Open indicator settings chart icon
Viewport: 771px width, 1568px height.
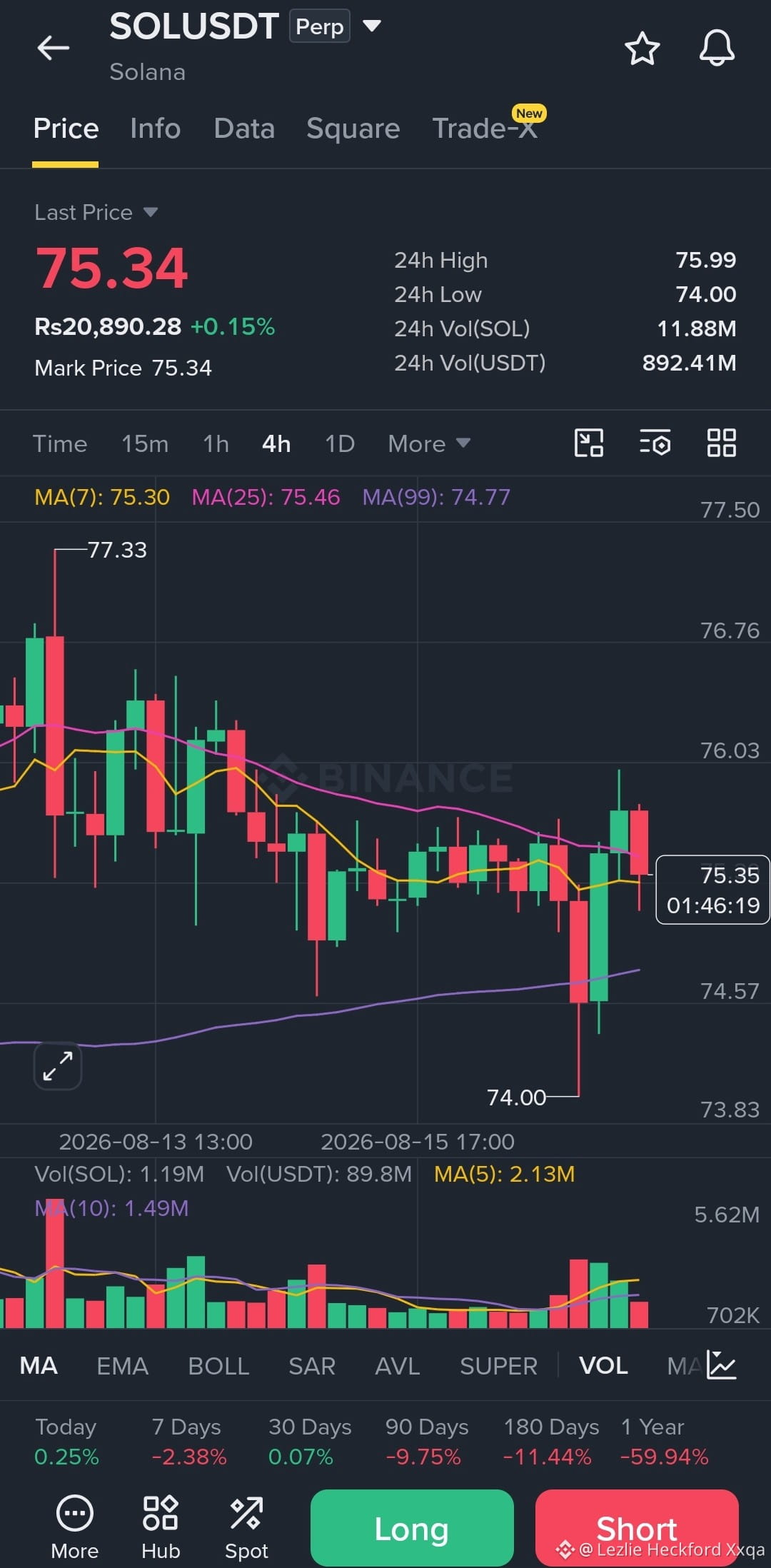pyautogui.click(x=721, y=1365)
